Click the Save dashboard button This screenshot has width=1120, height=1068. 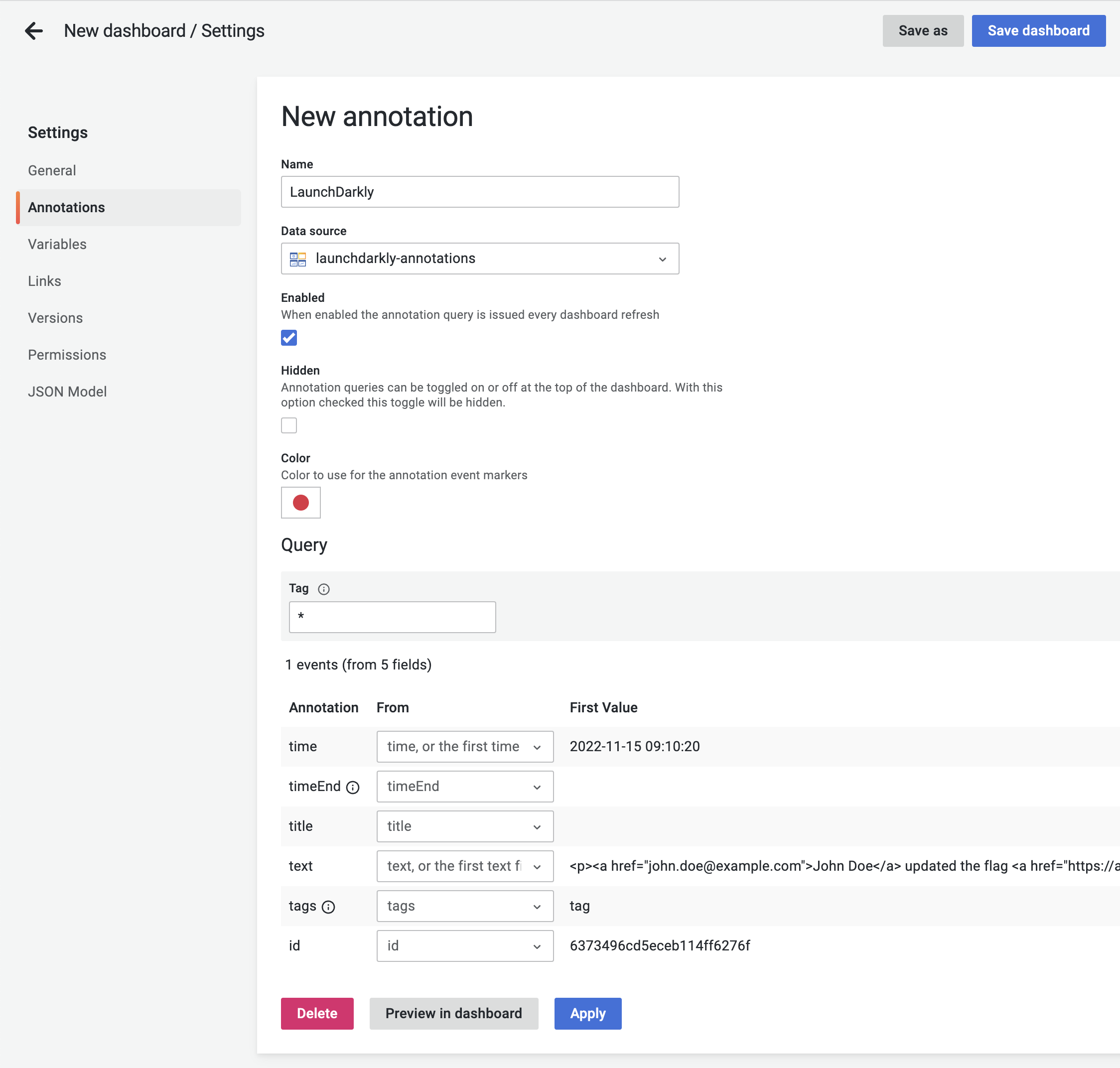pyautogui.click(x=1038, y=31)
